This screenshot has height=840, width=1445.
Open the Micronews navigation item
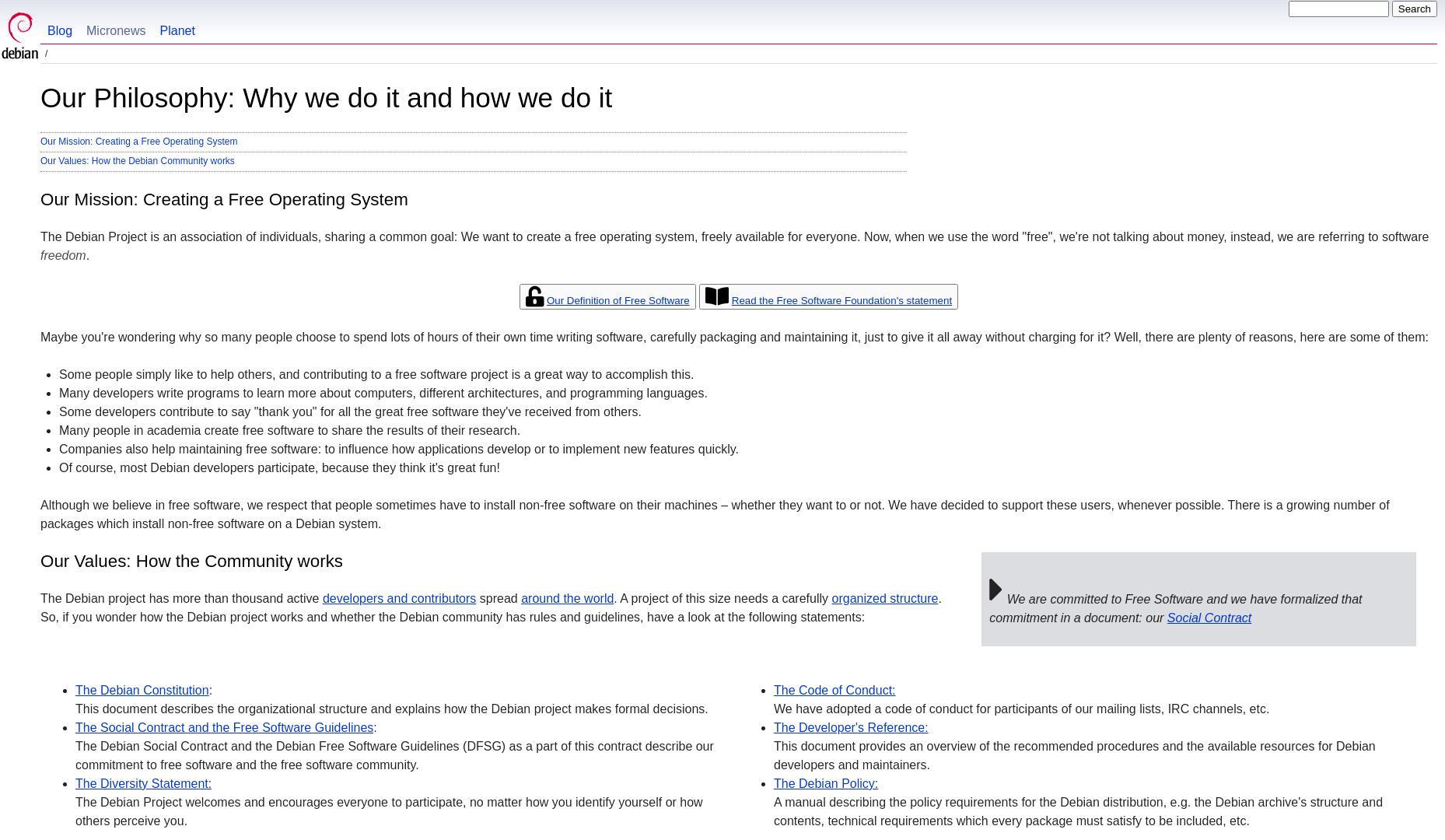coord(116,31)
